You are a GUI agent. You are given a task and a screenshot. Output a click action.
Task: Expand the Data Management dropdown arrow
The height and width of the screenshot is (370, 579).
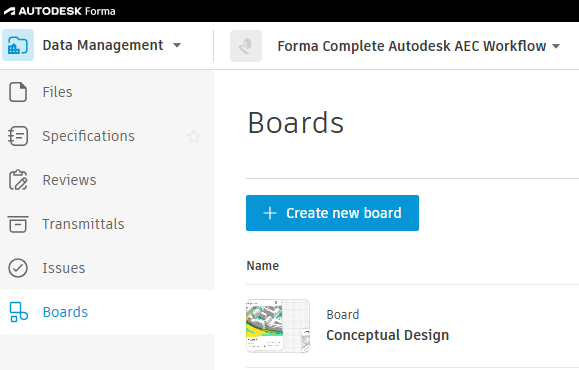click(x=177, y=45)
